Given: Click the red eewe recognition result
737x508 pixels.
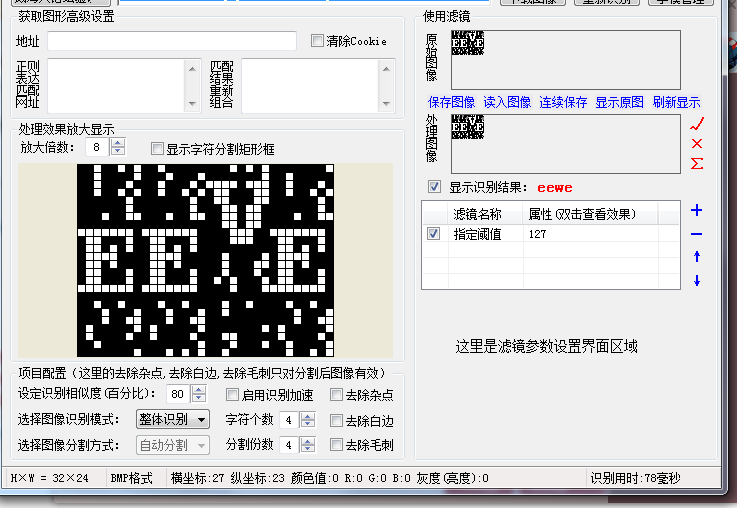Looking at the screenshot, I should pos(555,188).
